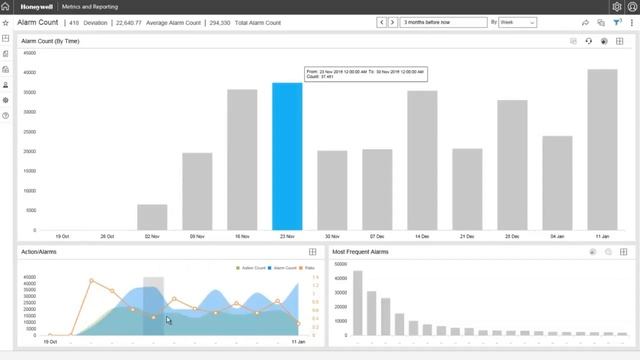Image resolution: width=640 pixels, height=360 pixels.
Task: Click the Honeywell logo
Action: click(x=37, y=7)
